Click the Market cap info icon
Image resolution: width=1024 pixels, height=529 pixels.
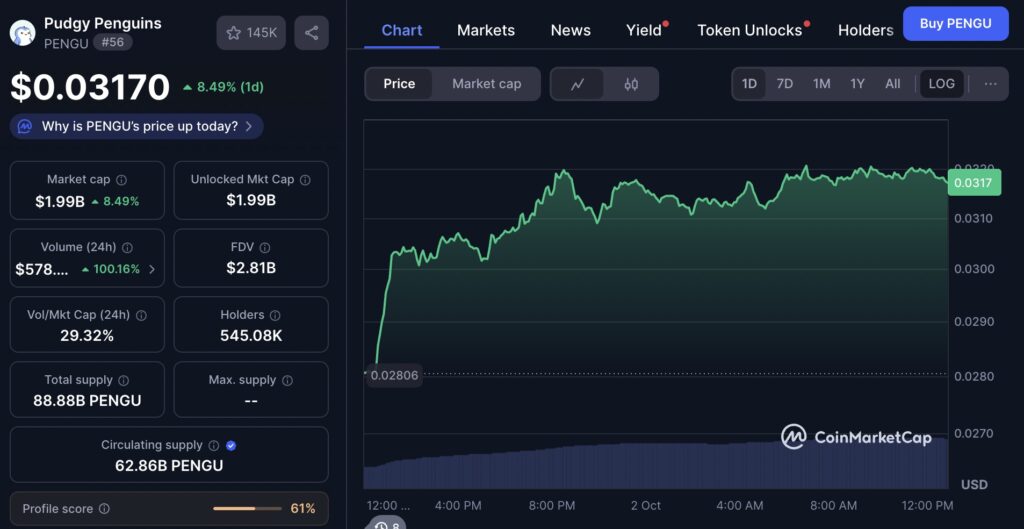121,180
